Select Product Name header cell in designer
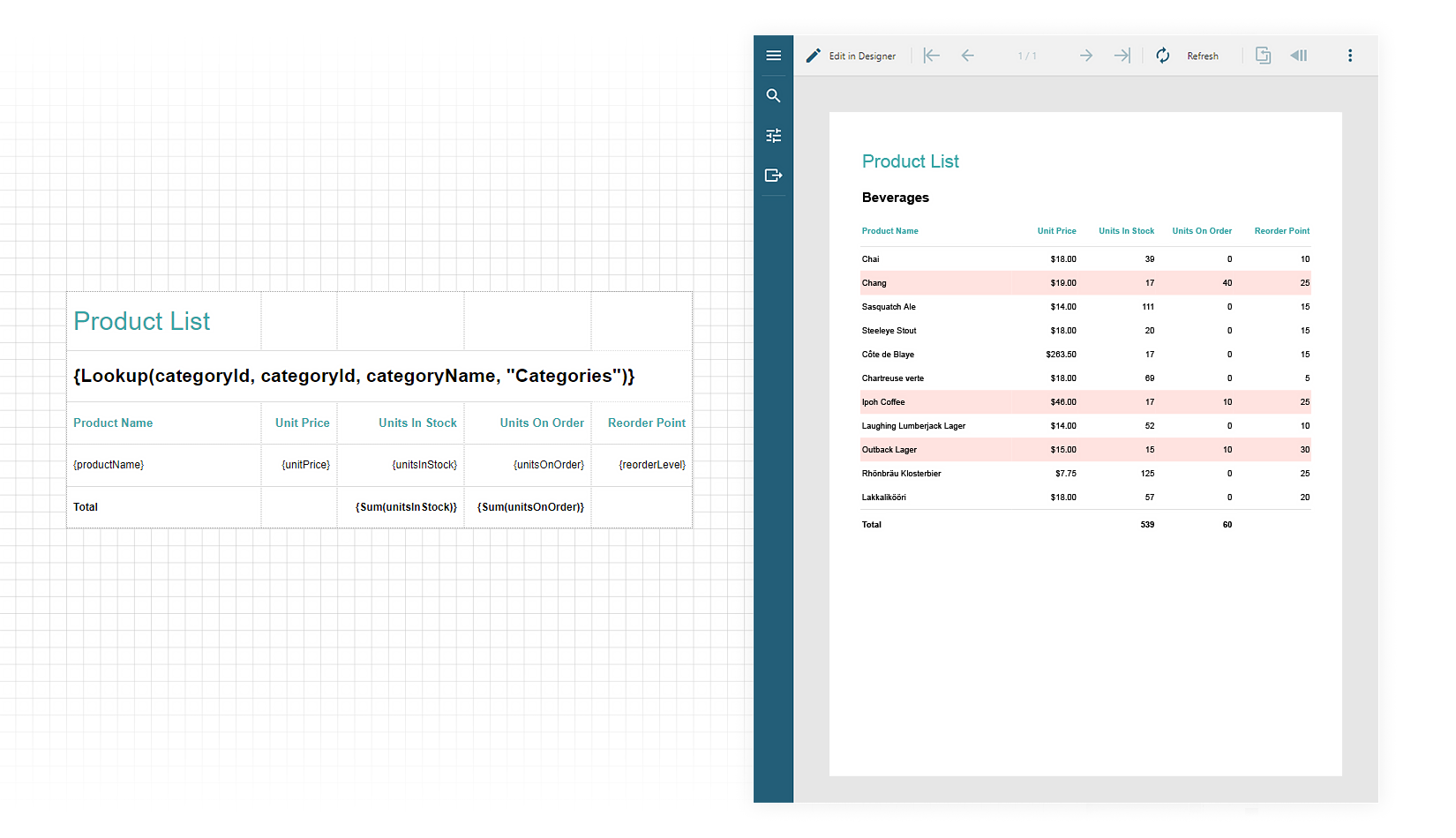Screen dimensions: 1456x838 pyautogui.click(x=164, y=423)
